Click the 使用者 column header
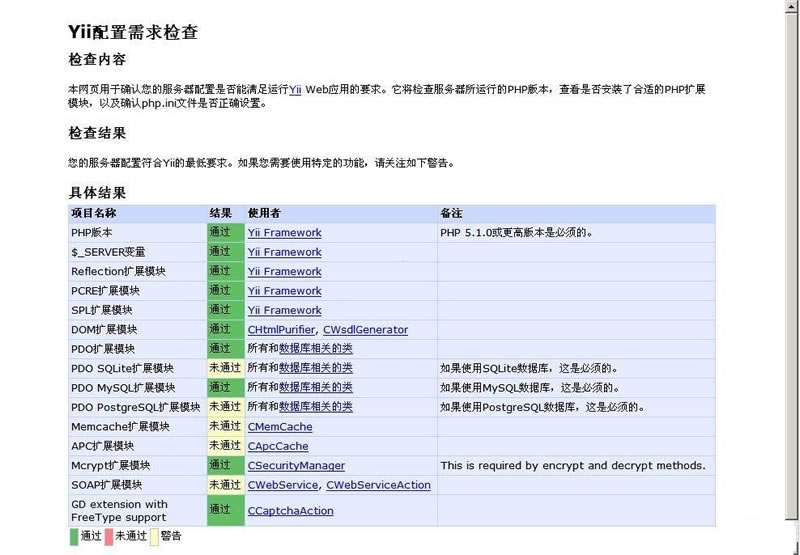The height and width of the screenshot is (555, 800). pyautogui.click(x=341, y=213)
